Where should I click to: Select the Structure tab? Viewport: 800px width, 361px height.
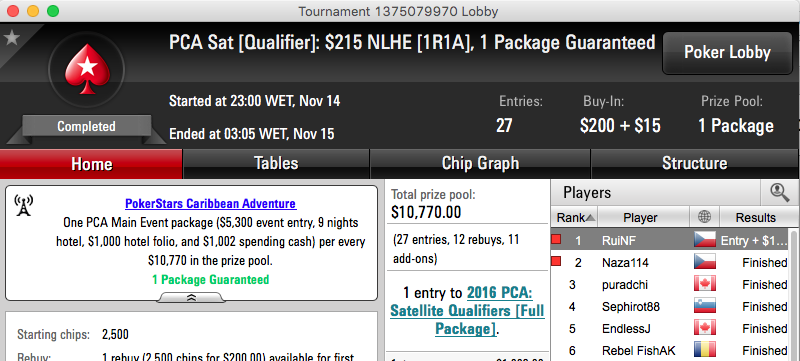pos(694,164)
